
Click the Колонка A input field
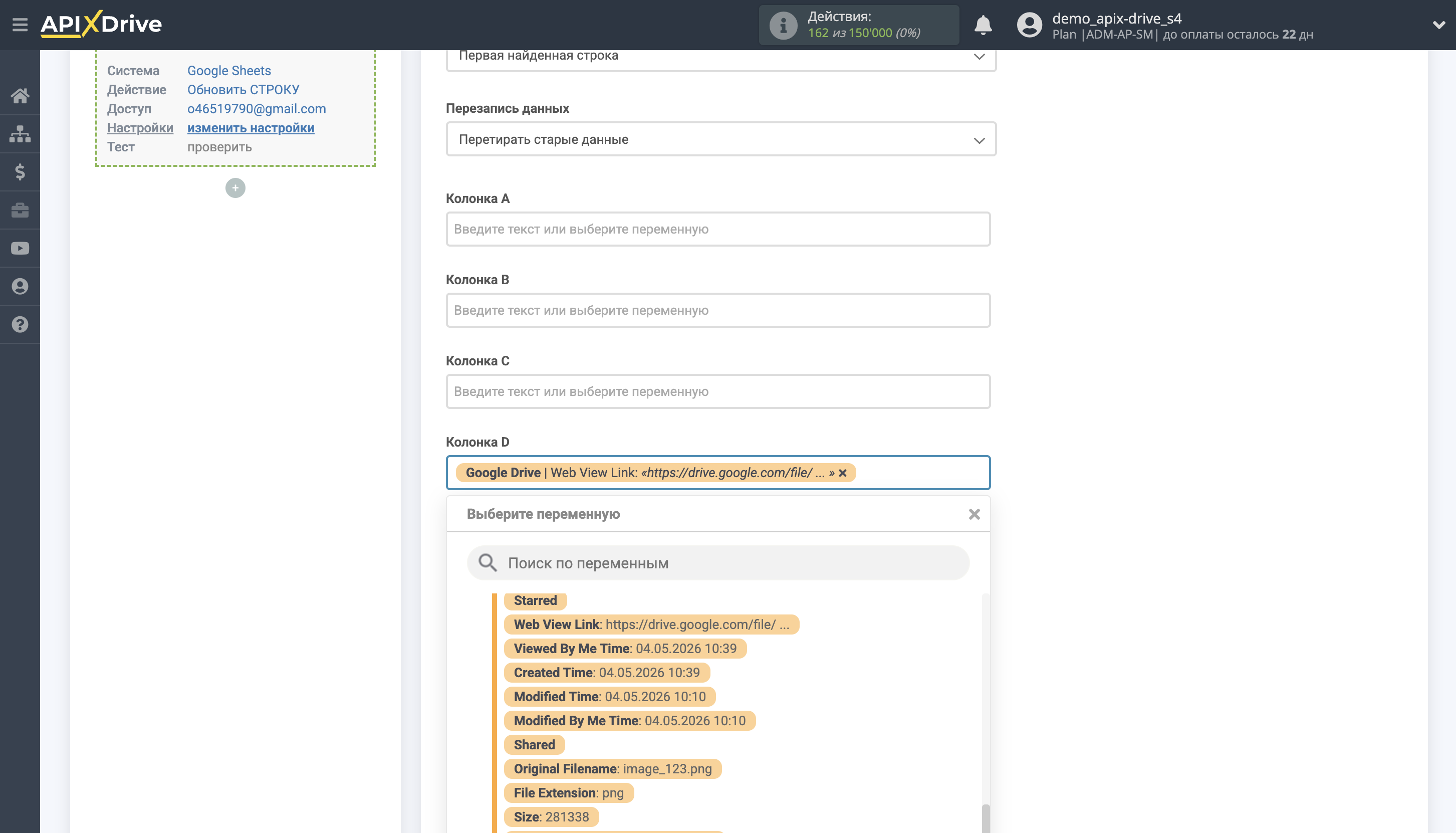[x=717, y=229]
